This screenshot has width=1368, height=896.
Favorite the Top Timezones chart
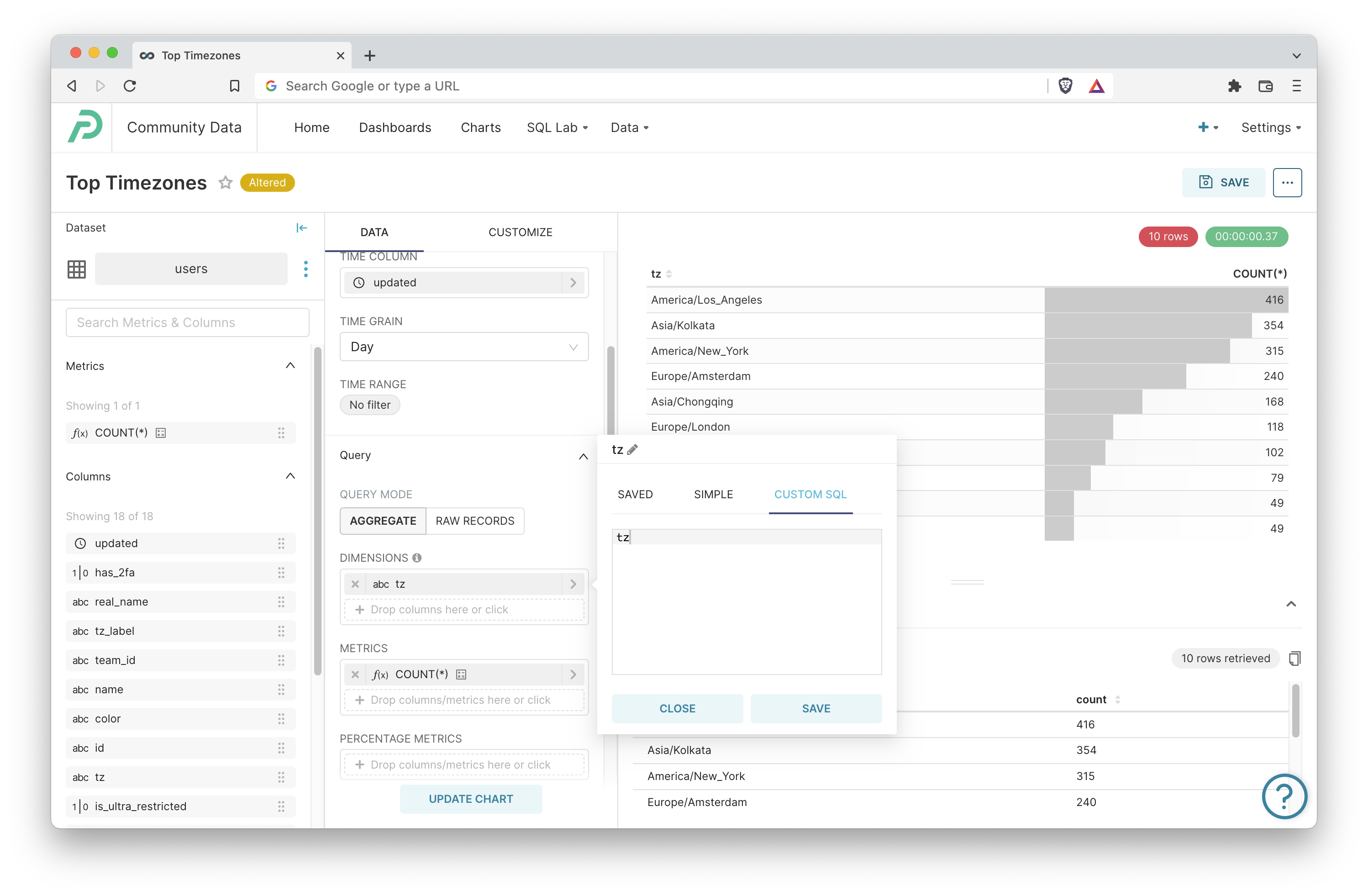click(225, 183)
